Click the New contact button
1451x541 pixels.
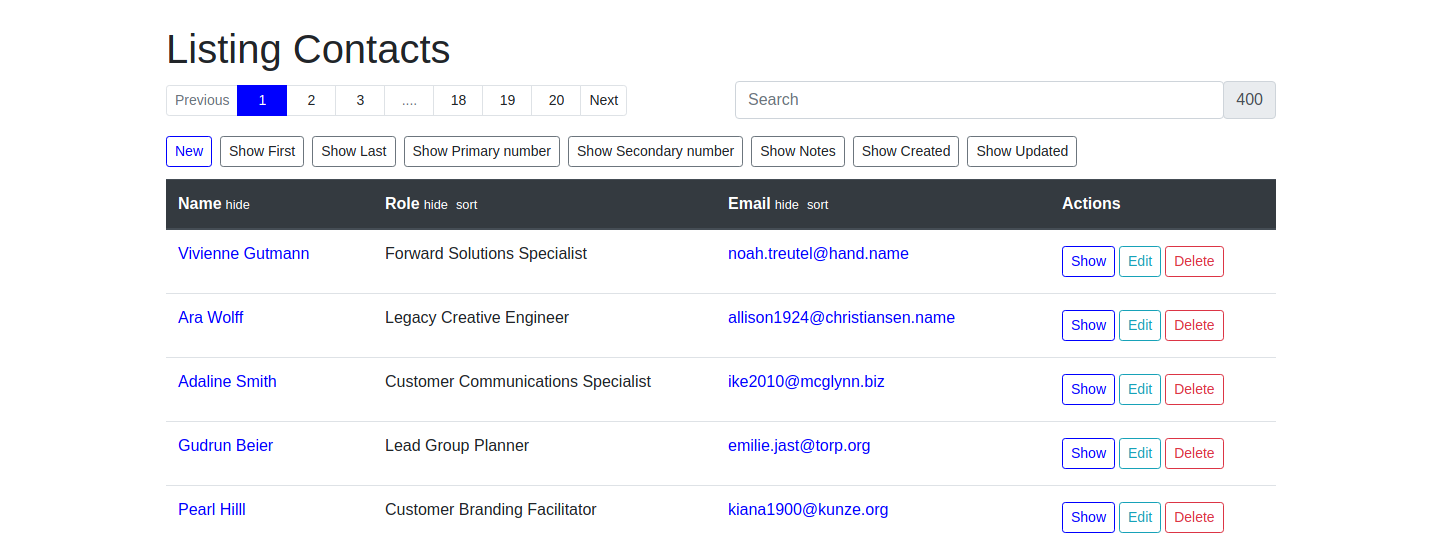pos(188,151)
